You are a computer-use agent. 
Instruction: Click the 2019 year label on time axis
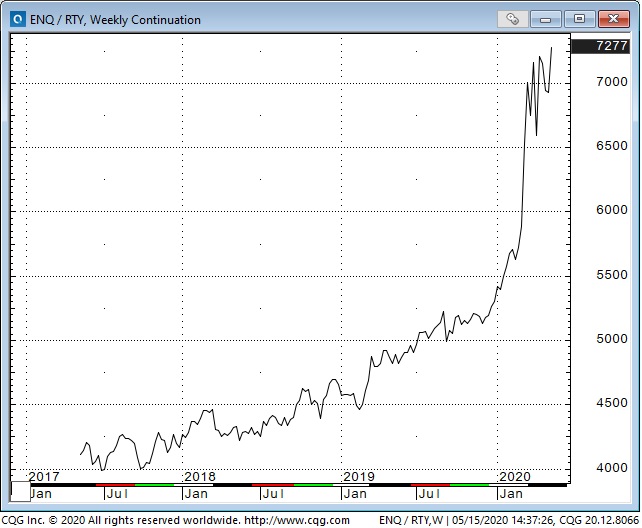click(359, 476)
